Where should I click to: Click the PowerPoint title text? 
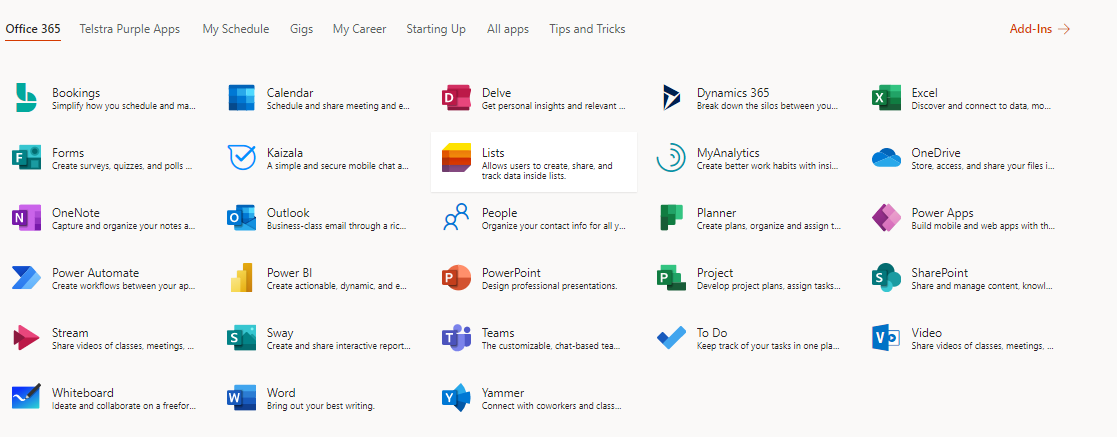point(511,273)
